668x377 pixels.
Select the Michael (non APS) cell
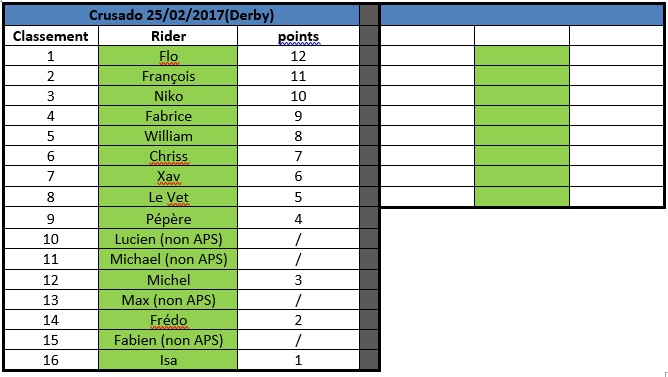[x=168, y=259]
